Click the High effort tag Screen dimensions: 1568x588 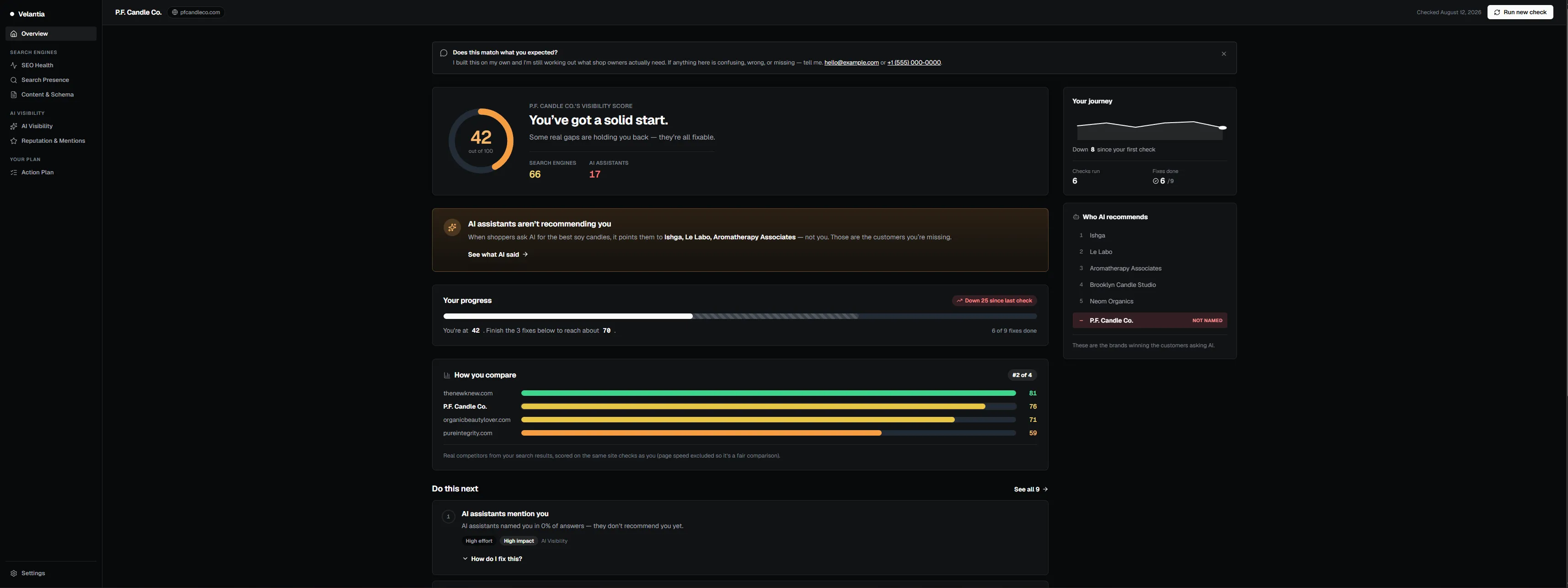point(478,541)
